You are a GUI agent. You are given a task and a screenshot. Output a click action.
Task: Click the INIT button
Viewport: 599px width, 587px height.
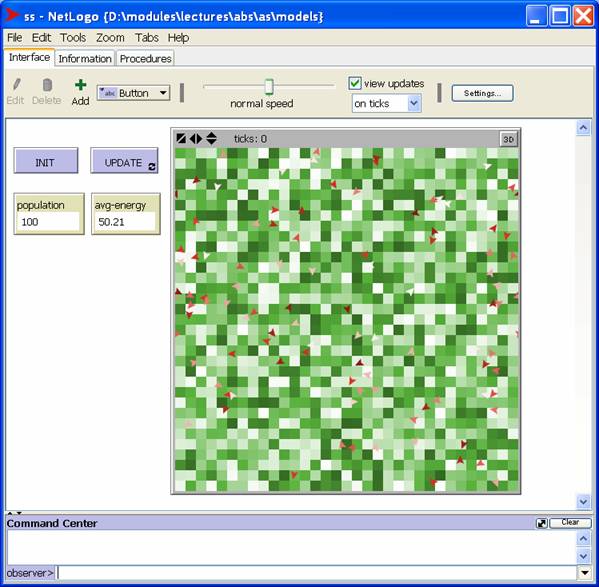pyautogui.click(x=46, y=161)
